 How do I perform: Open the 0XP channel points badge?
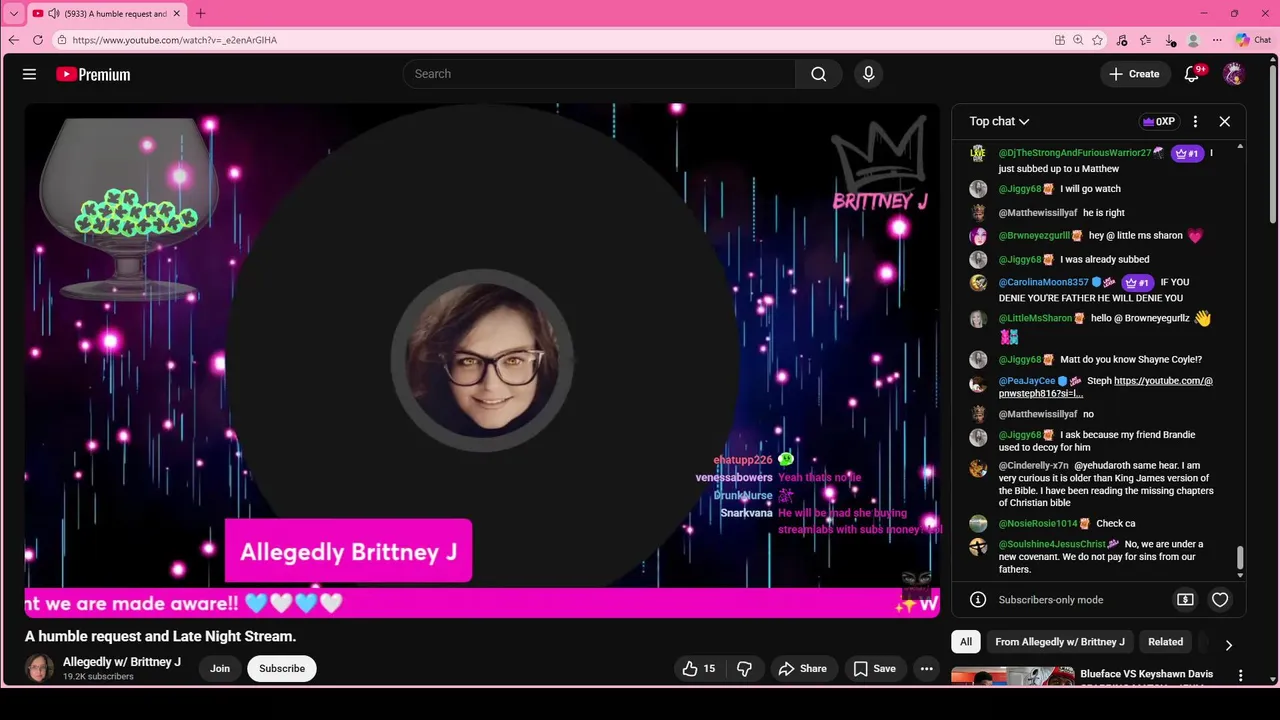1159,121
